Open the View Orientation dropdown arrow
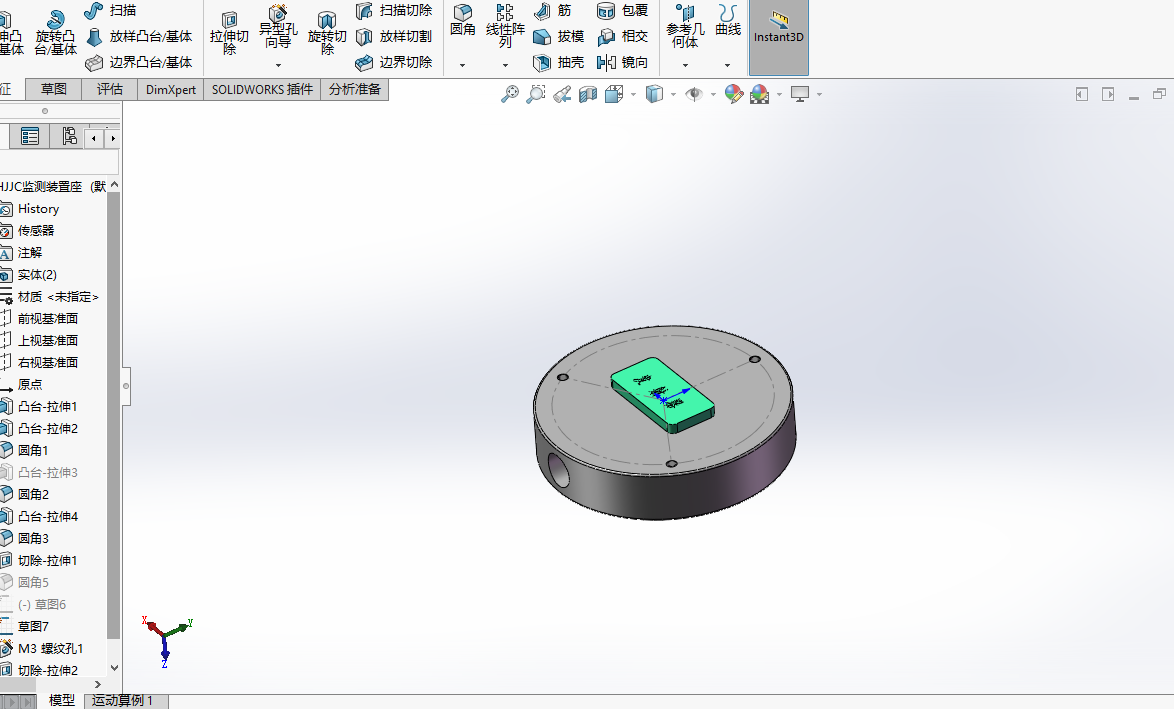This screenshot has height=709, width=1174. (x=633, y=94)
